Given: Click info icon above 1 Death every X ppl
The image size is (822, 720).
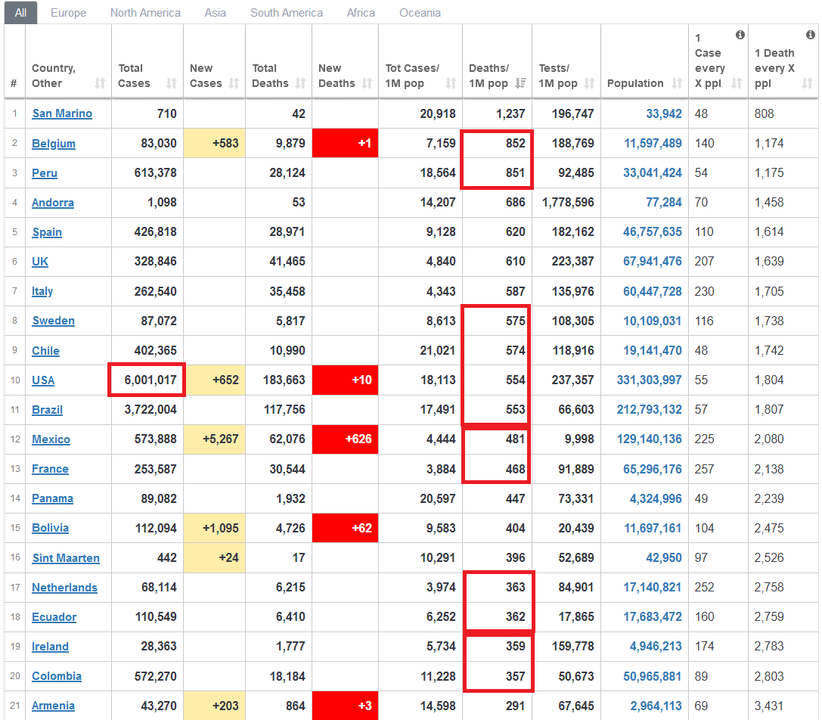Looking at the screenshot, I should tap(810, 35).
